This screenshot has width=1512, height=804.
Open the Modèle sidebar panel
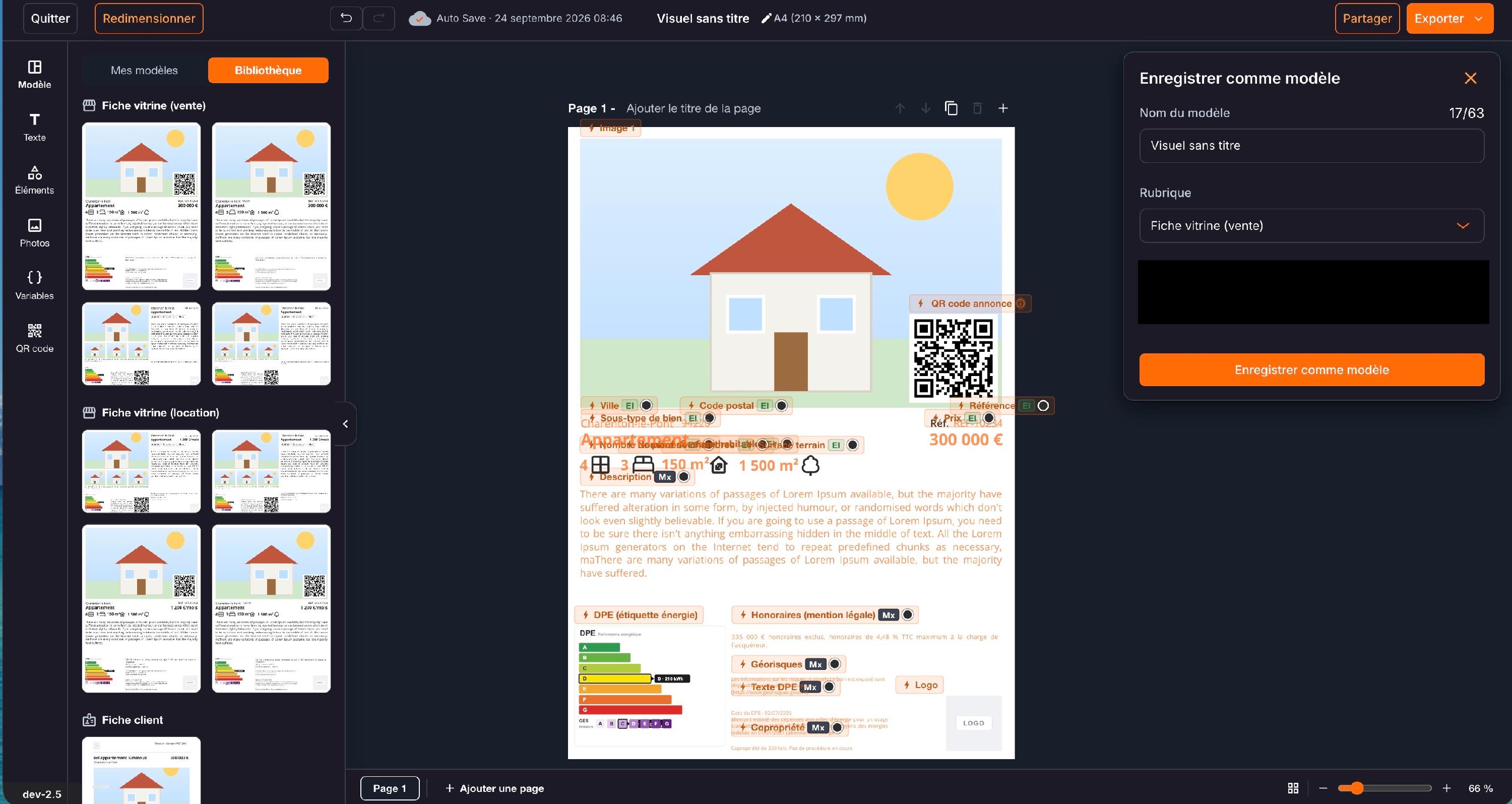35,75
